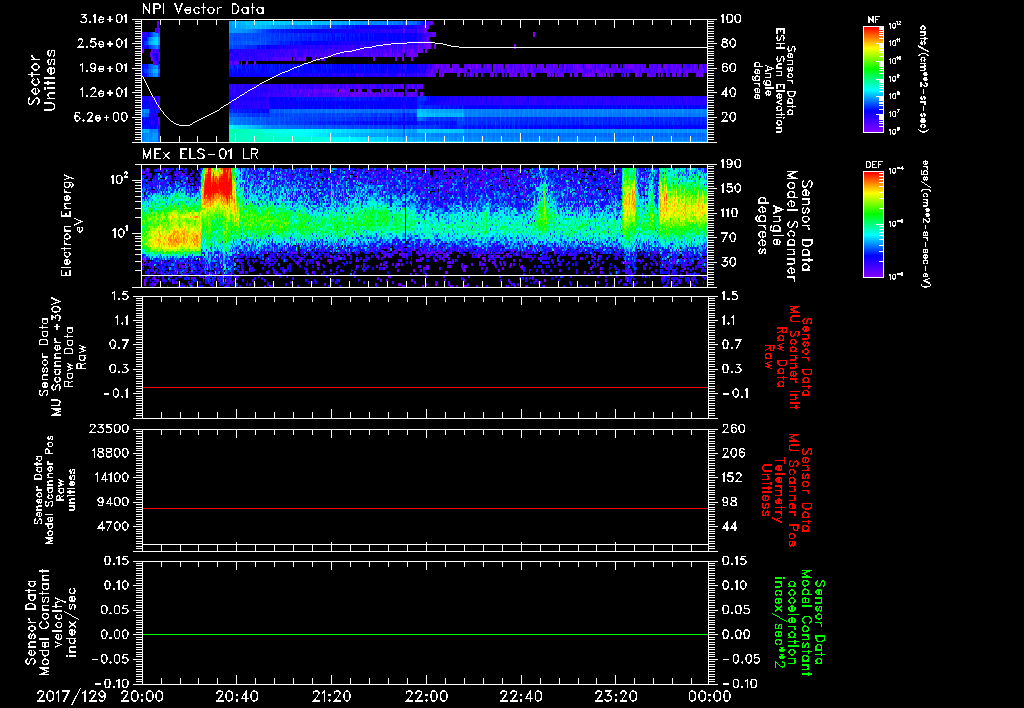Click the black data gap in NPI panel
The width and height of the screenshot is (1024, 708).
pyautogui.click(x=194, y=60)
